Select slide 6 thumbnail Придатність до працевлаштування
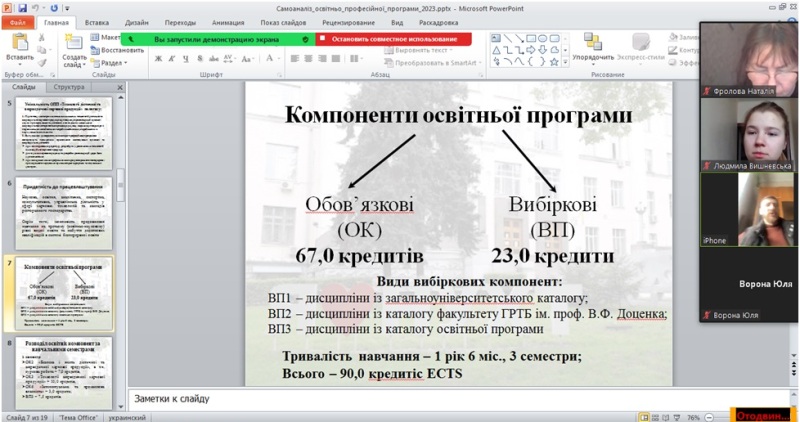 click(x=64, y=213)
